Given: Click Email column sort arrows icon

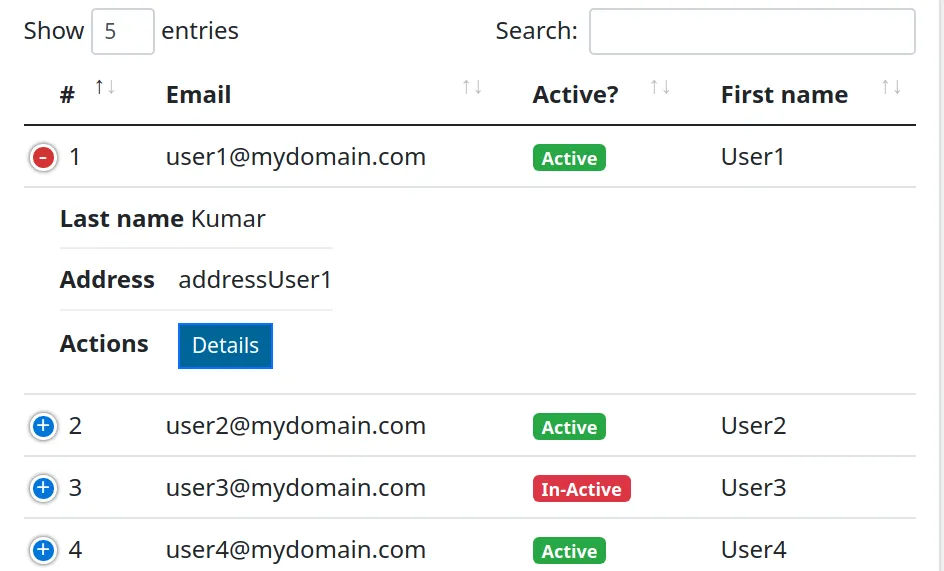Looking at the screenshot, I should tap(472, 88).
